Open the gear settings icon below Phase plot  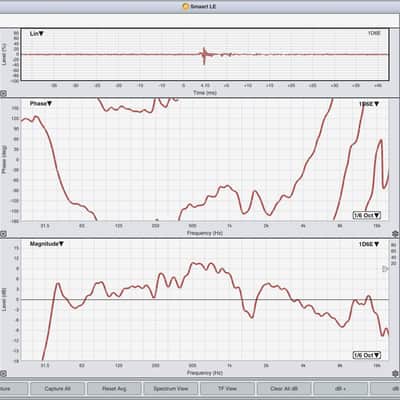pyautogui.click(x=396, y=234)
